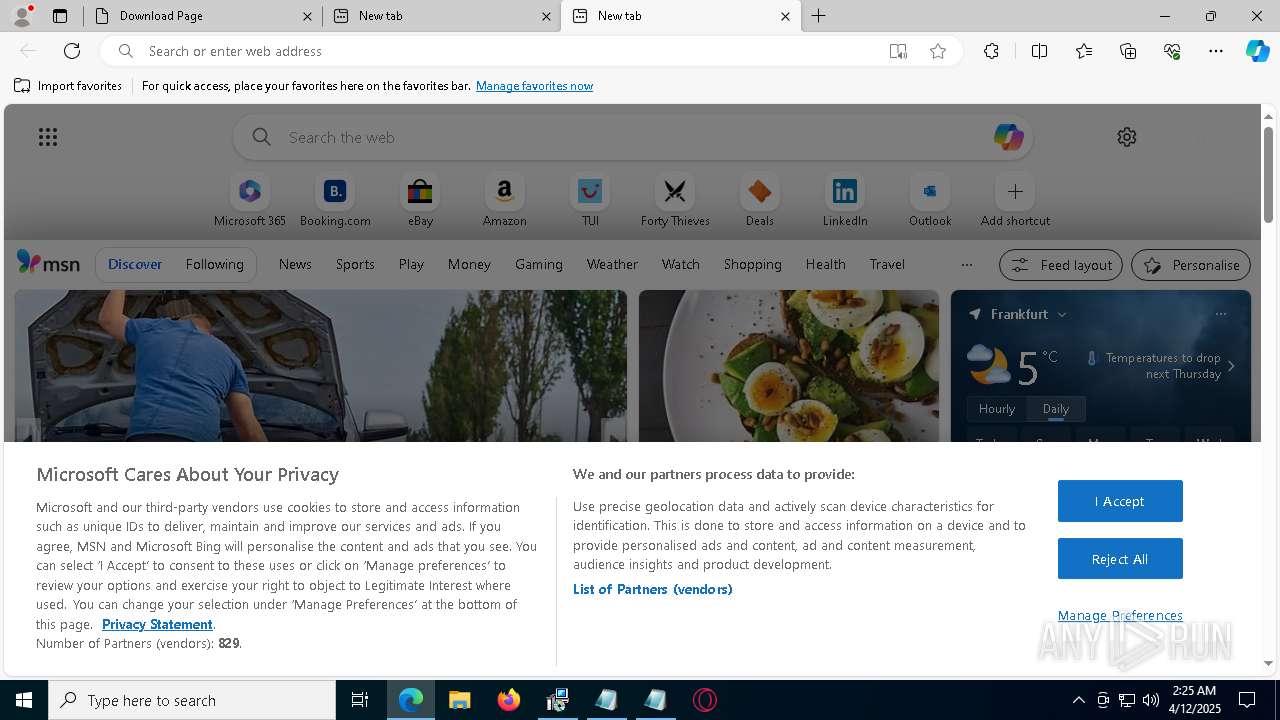Open the Favorites list icon
Viewport: 1280px width, 720px height.
(1084, 51)
